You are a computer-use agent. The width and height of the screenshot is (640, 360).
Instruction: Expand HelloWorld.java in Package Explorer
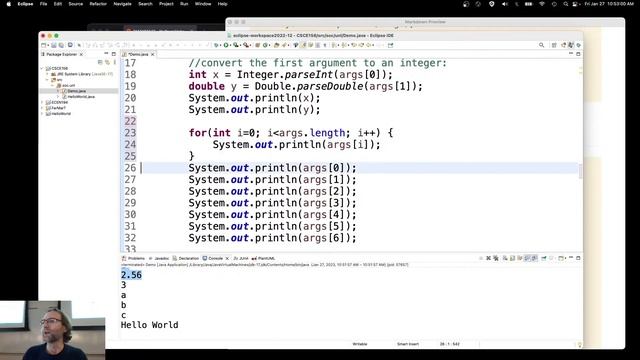[58, 97]
